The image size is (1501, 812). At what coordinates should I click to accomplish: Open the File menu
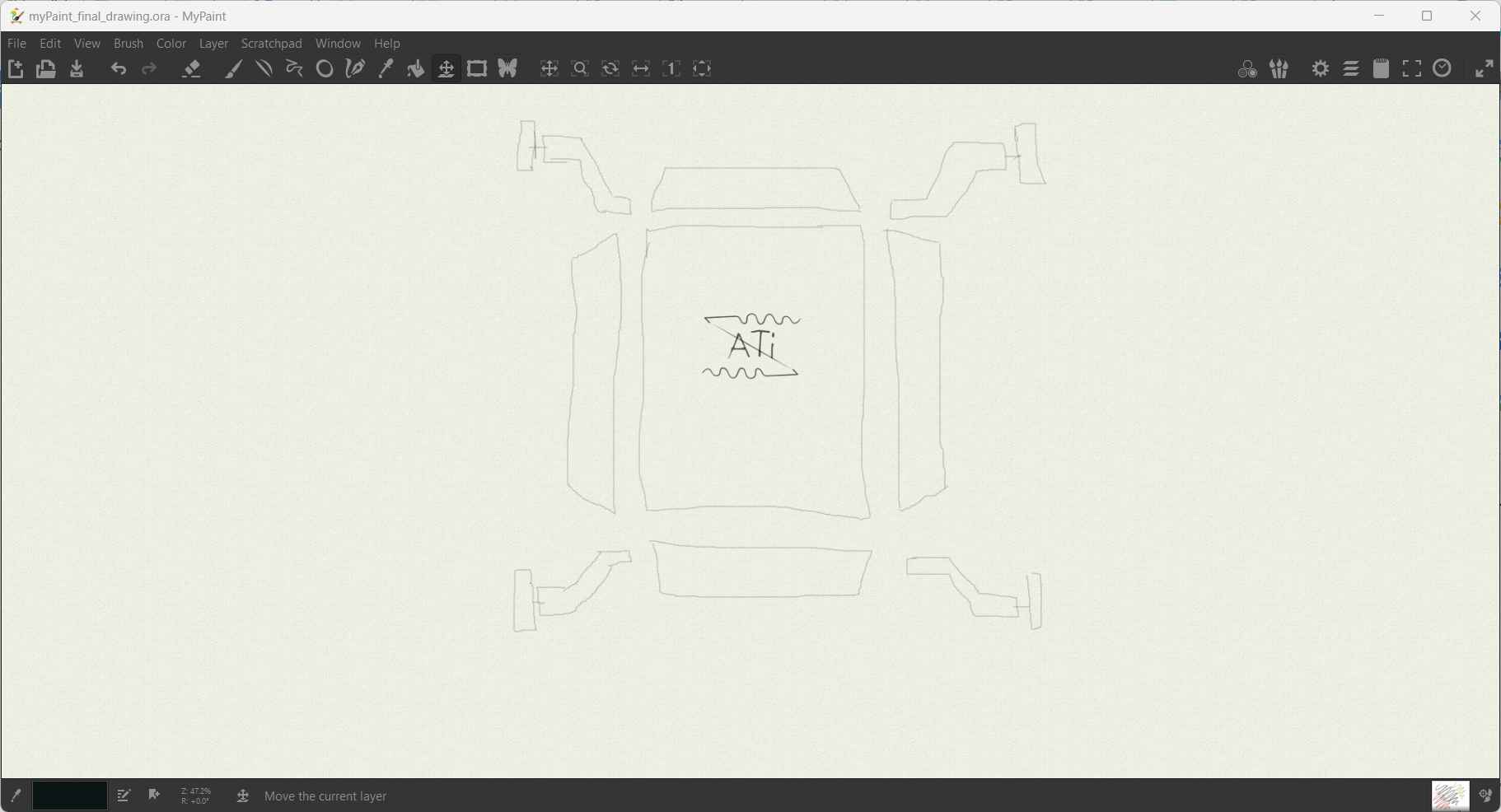pyautogui.click(x=16, y=44)
